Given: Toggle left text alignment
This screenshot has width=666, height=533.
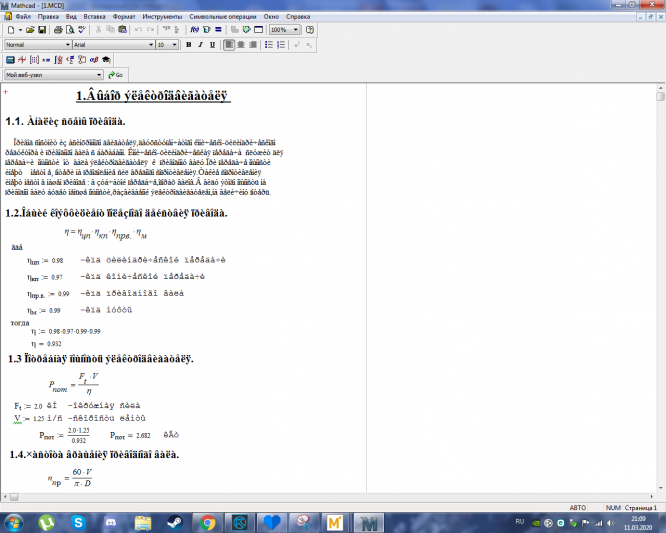Looking at the screenshot, I should point(229,45).
